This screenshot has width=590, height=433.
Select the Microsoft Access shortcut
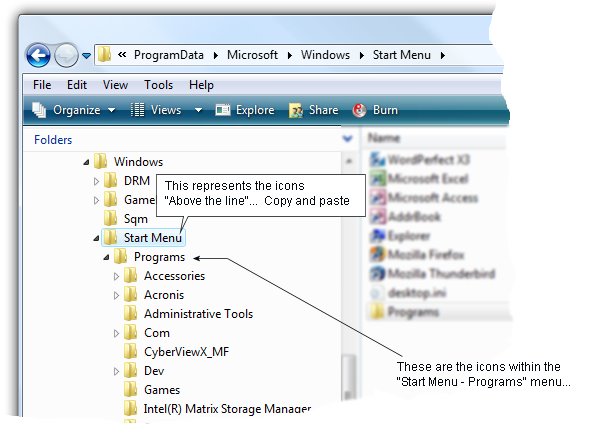pyautogui.click(x=424, y=198)
